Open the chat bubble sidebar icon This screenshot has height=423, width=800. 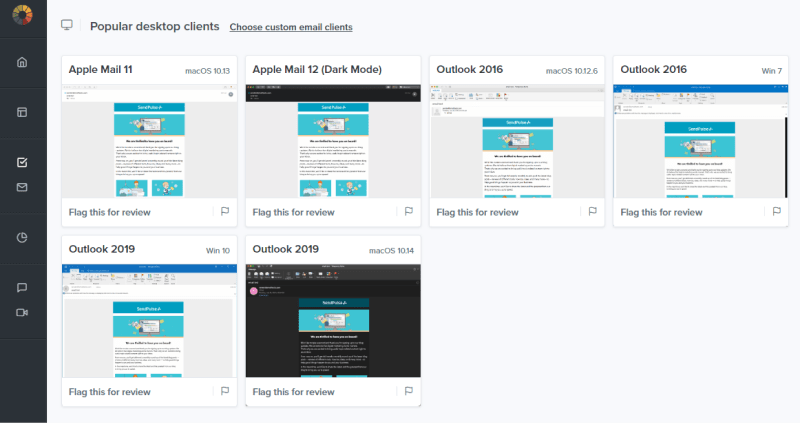click(22, 287)
